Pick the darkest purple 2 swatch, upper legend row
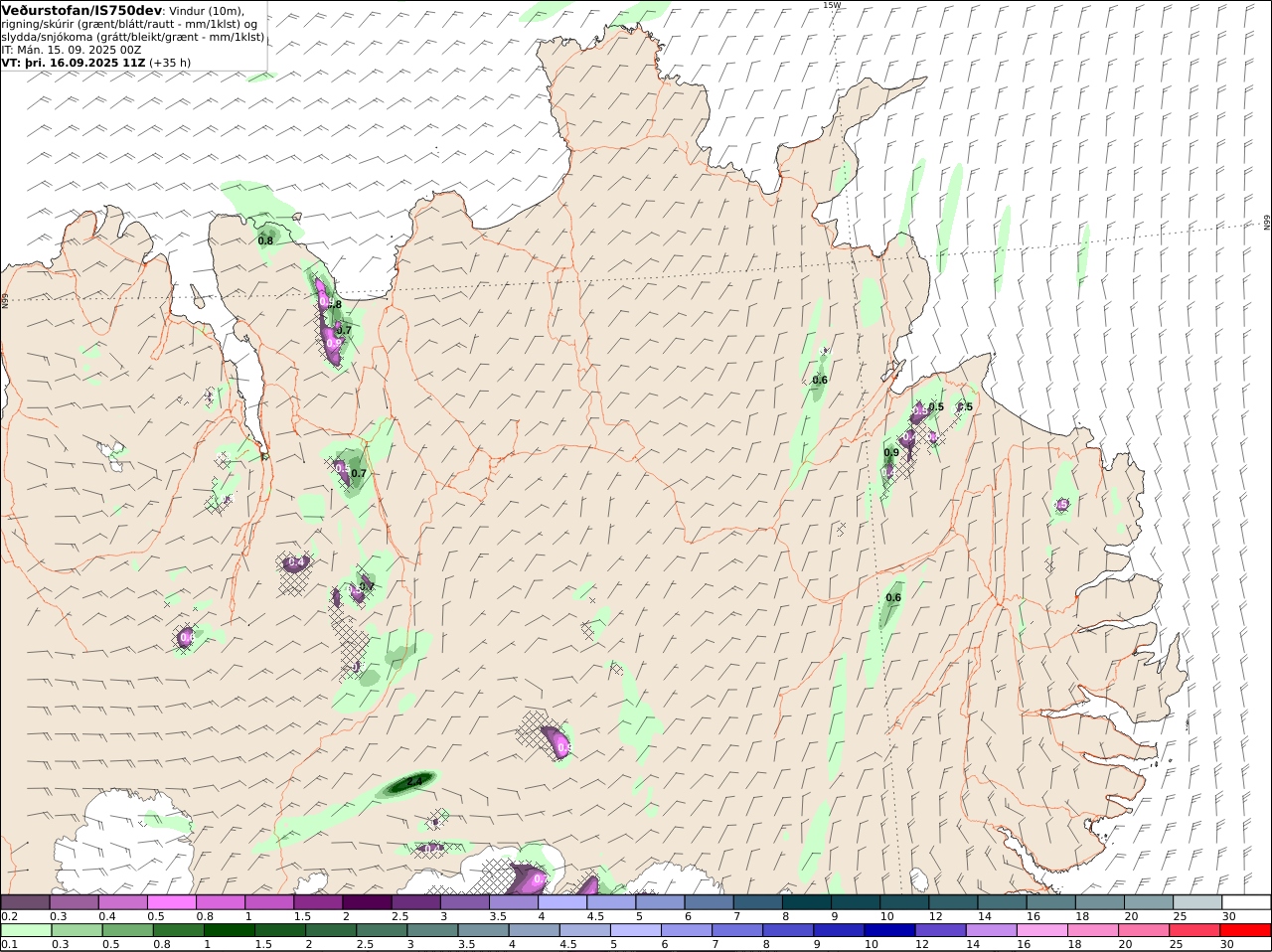The height and width of the screenshot is (952, 1272). (366, 901)
